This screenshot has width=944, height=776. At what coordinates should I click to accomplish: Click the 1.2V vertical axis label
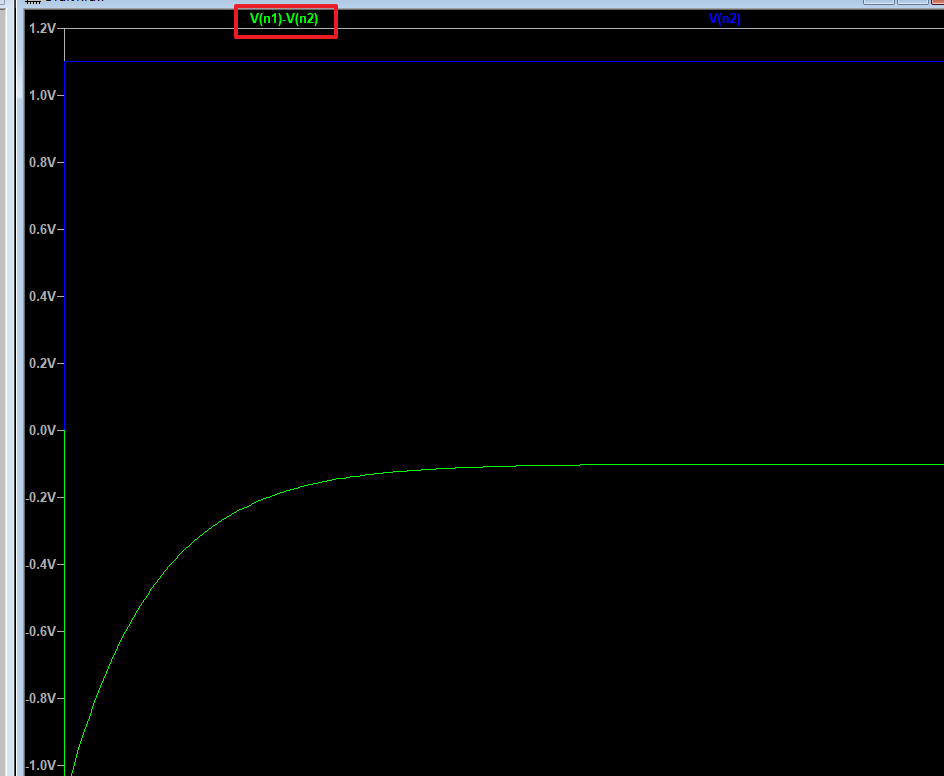click(42, 28)
